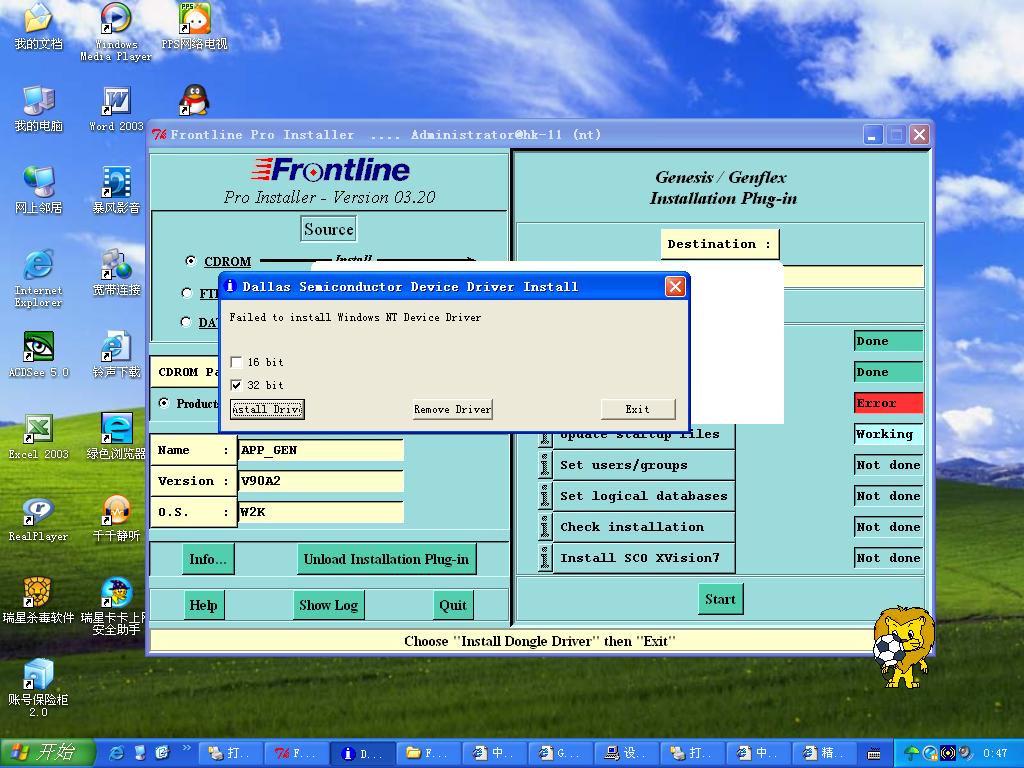Launch the 暴风影音 desktop shortcut
This screenshot has width=1024, height=768.
[x=116, y=191]
